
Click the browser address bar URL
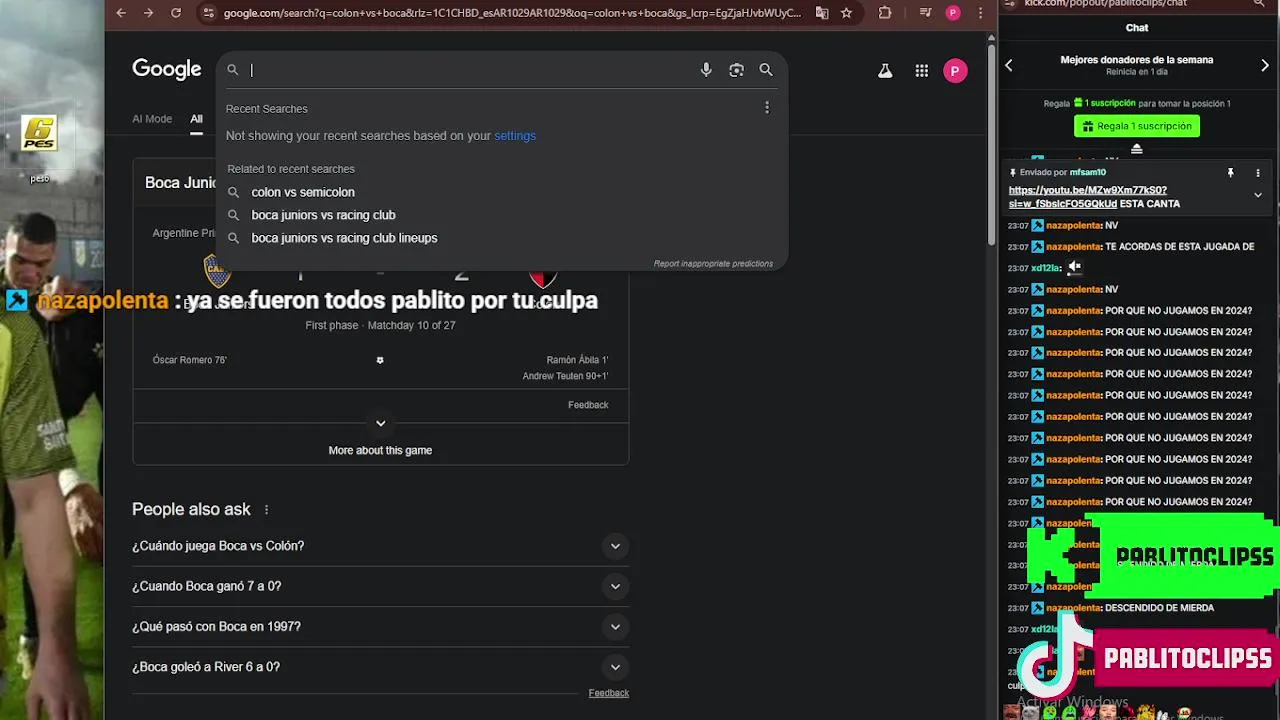pos(512,13)
